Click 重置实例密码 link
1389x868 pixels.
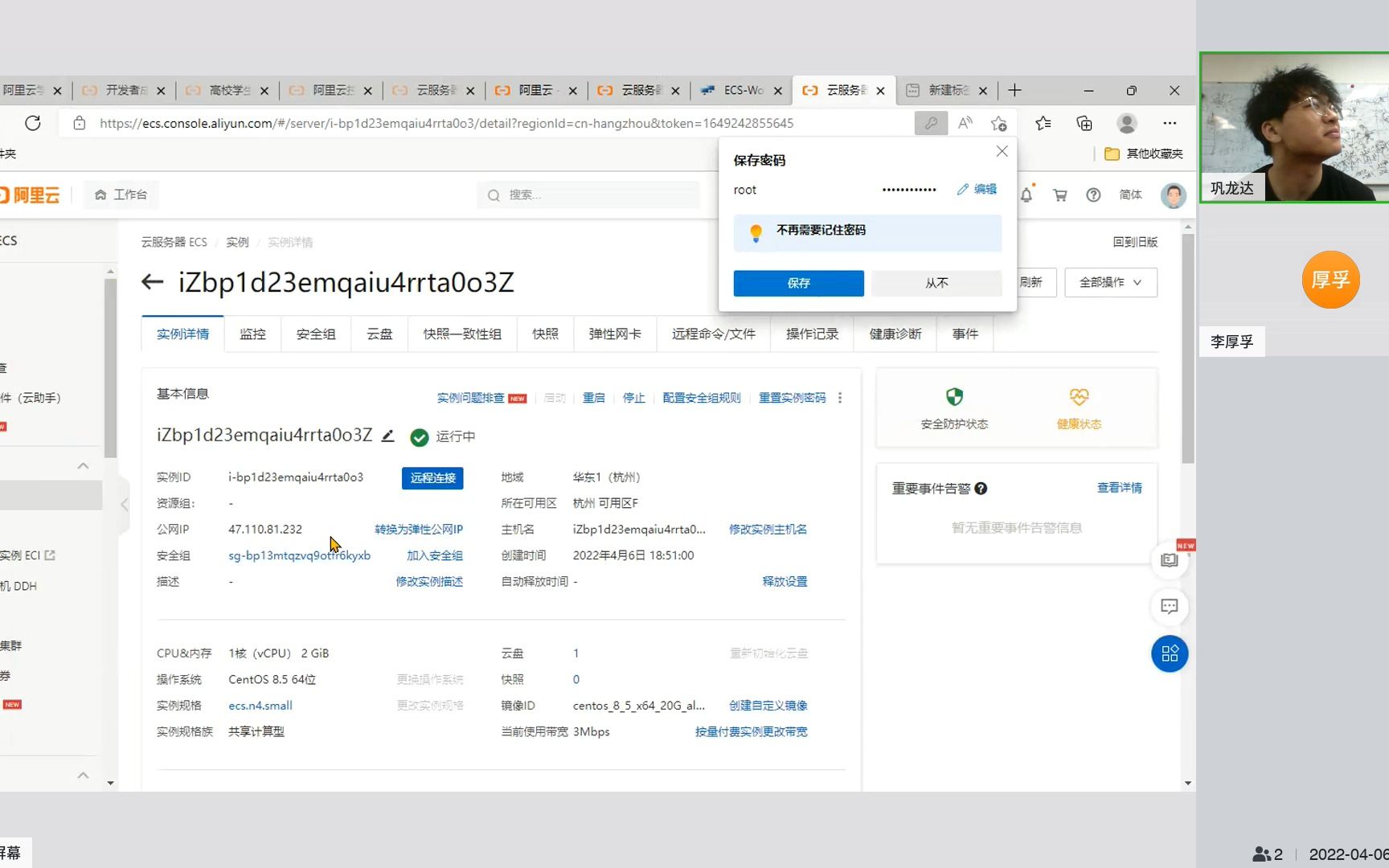pyautogui.click(x=792, y=398)
